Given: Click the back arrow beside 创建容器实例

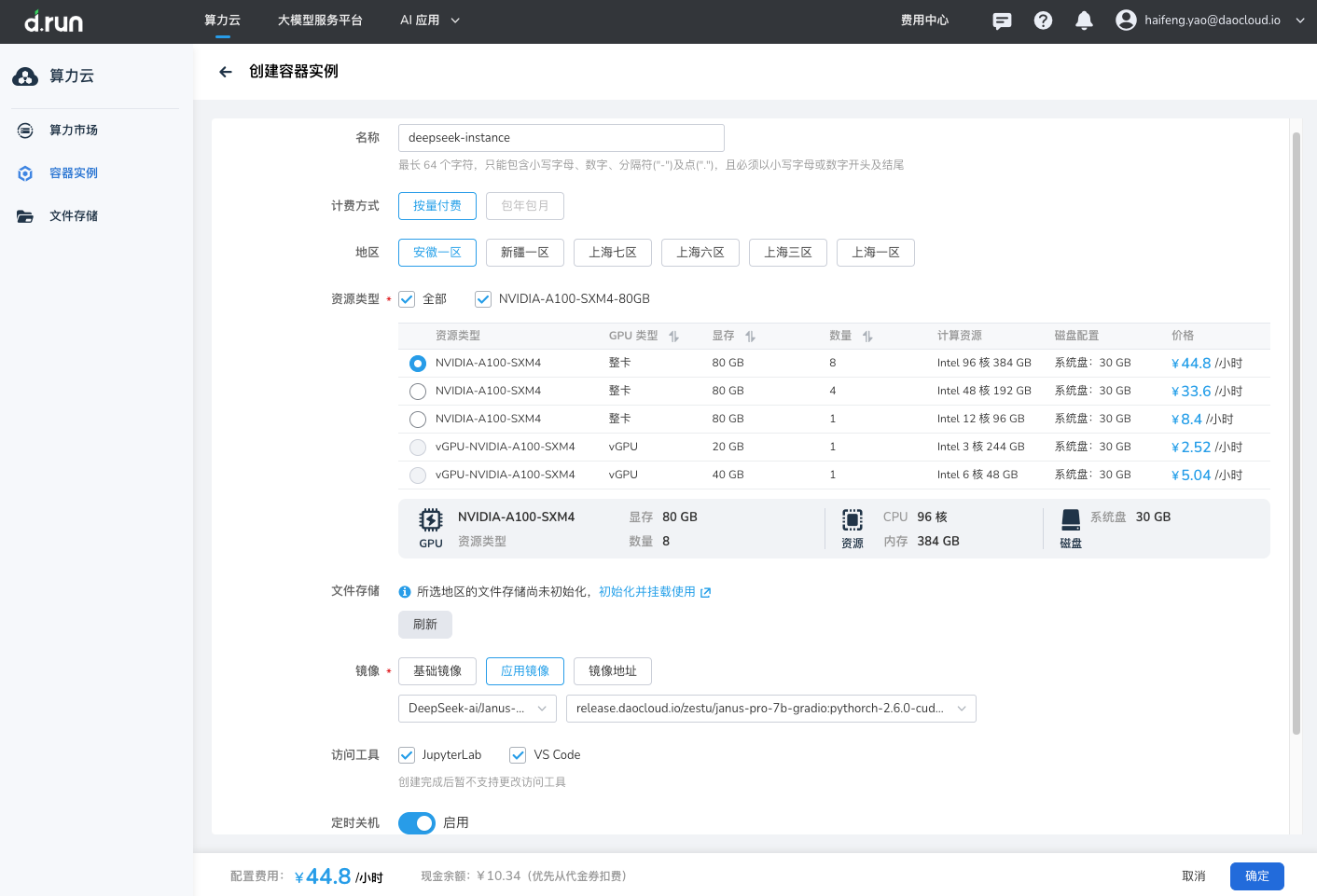Looking at the screenshot, I should point(225,72).
